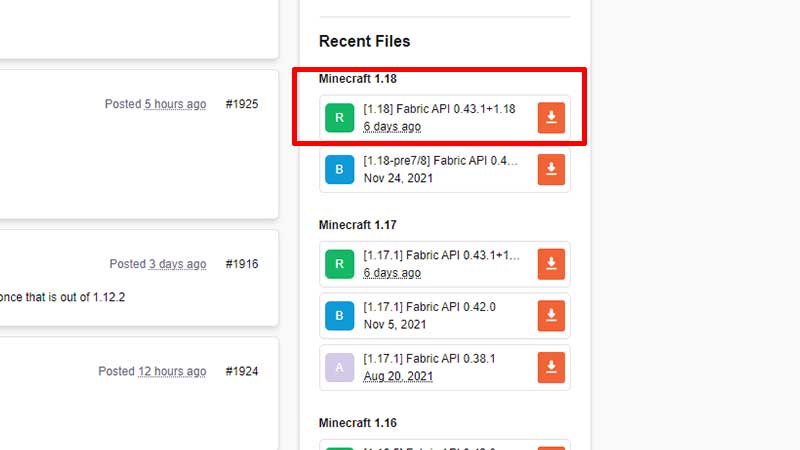Download the 1.17.1 Fabric API 0.42.0 file
This screenshot has height=450, width=800.
coord(551,316)
